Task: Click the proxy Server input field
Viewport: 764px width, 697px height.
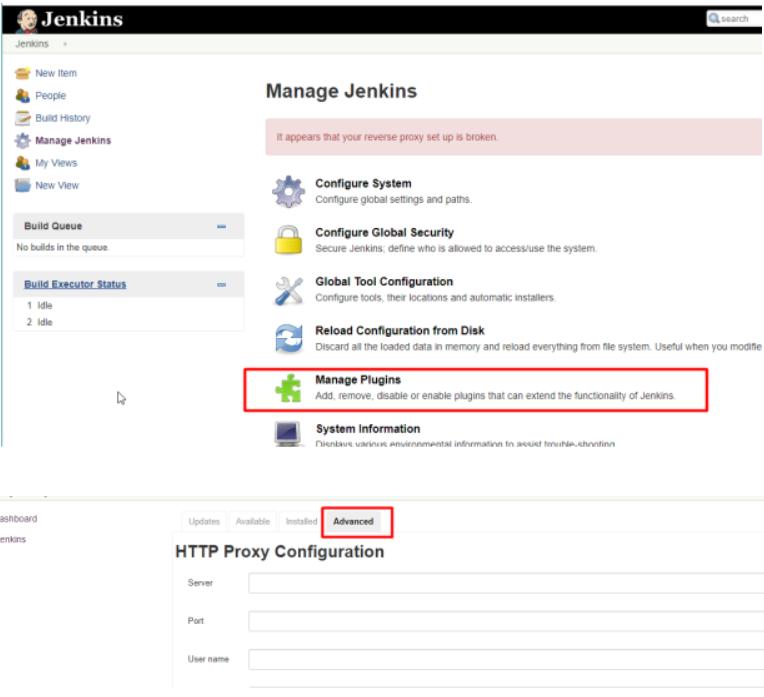Action: [x=505, y=583]
